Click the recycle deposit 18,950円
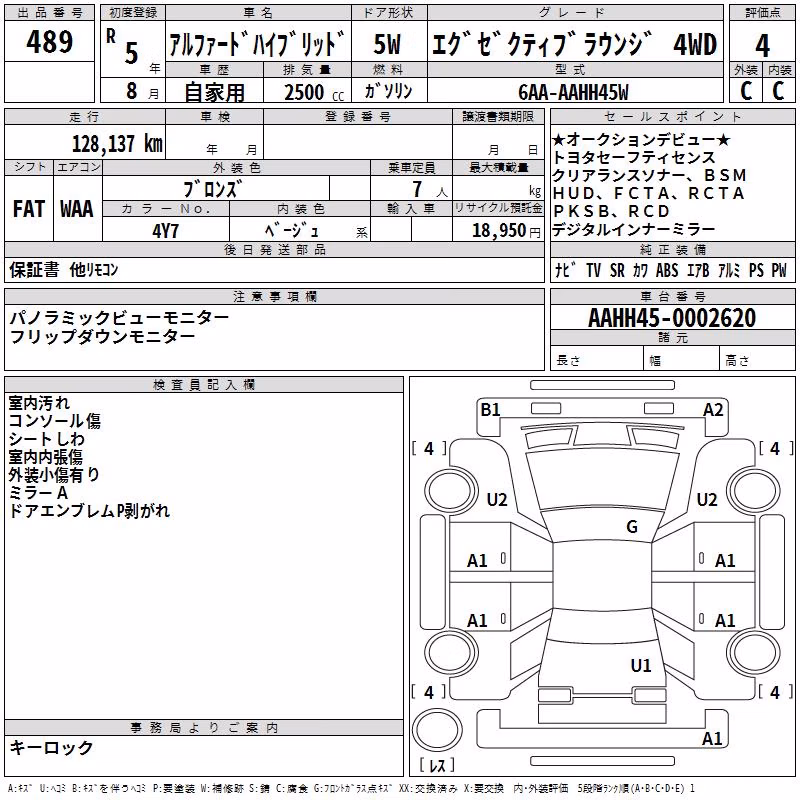The width and height of the screenshot is (800, 800). (506, 231)
